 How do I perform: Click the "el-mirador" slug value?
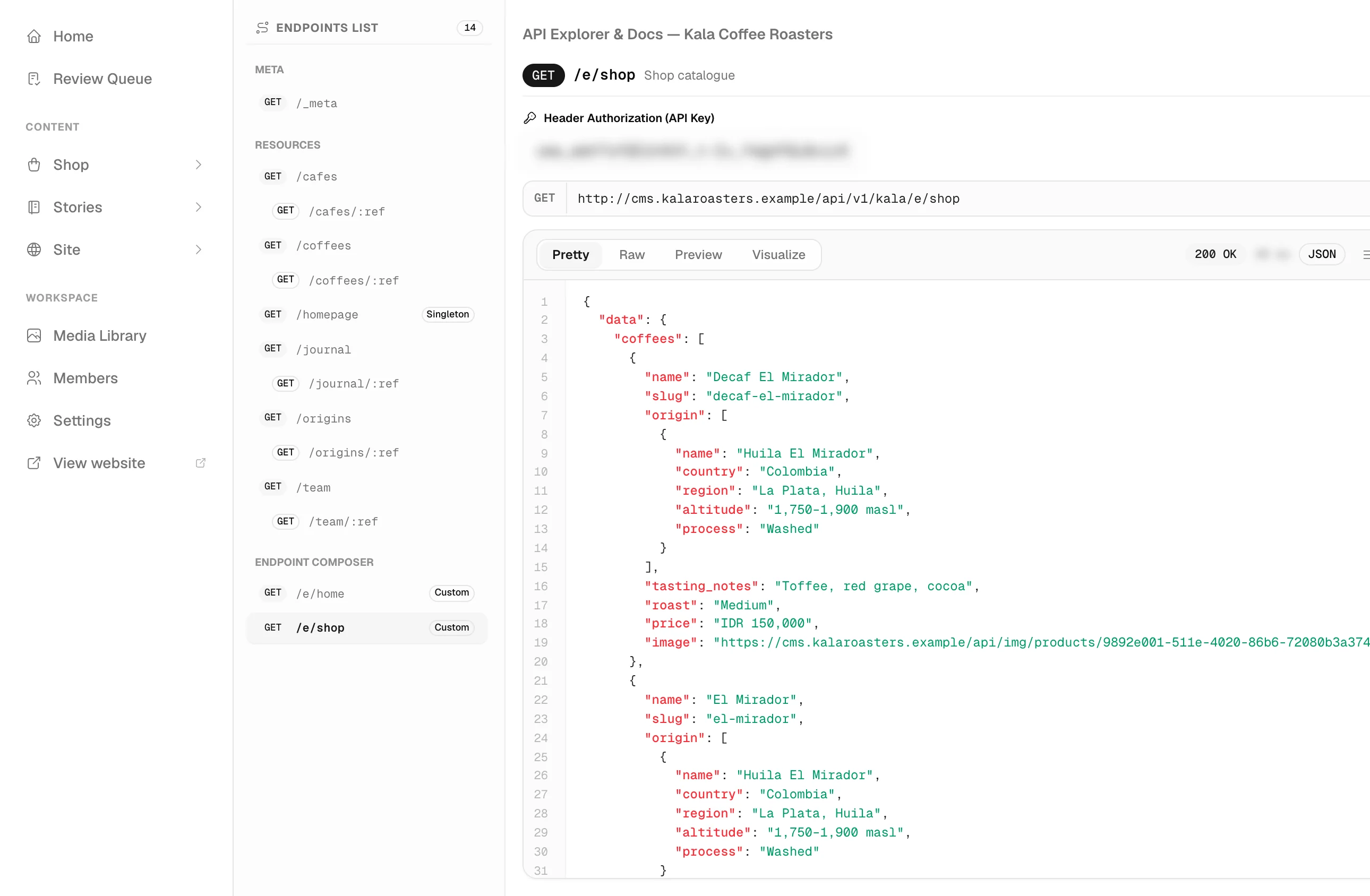751,719
